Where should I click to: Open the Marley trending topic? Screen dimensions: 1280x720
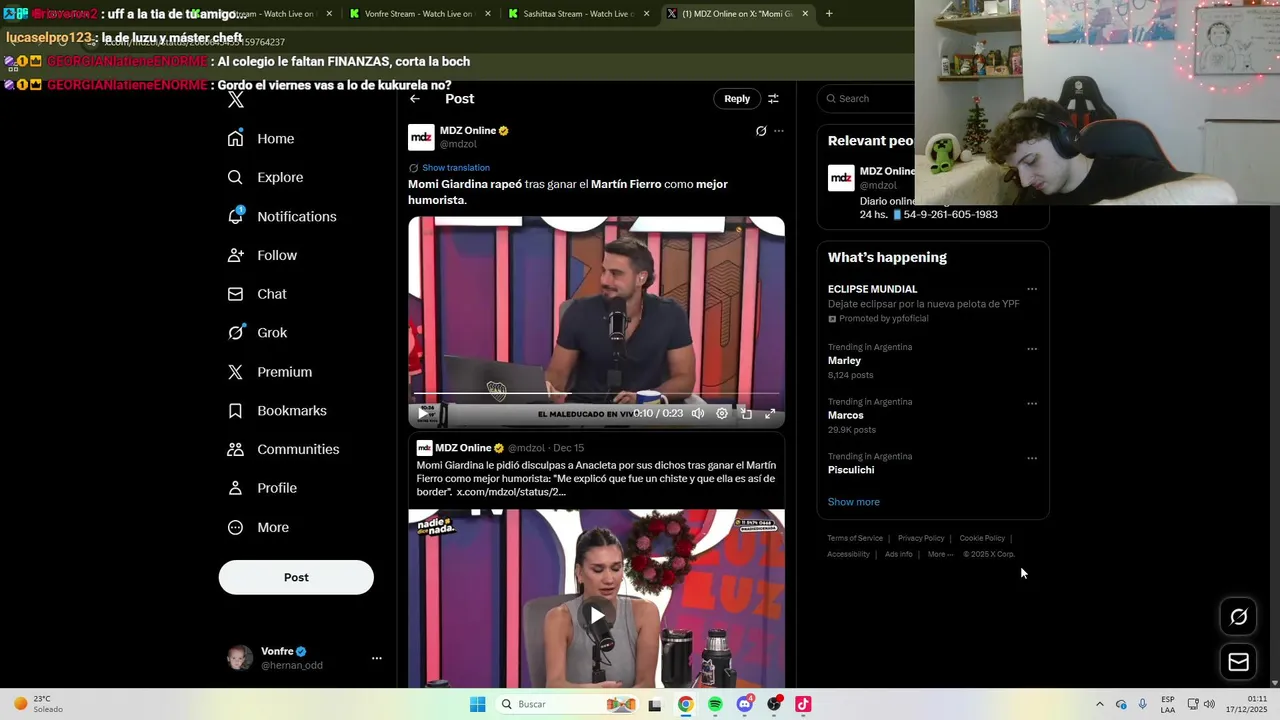(x=844, y=360)
